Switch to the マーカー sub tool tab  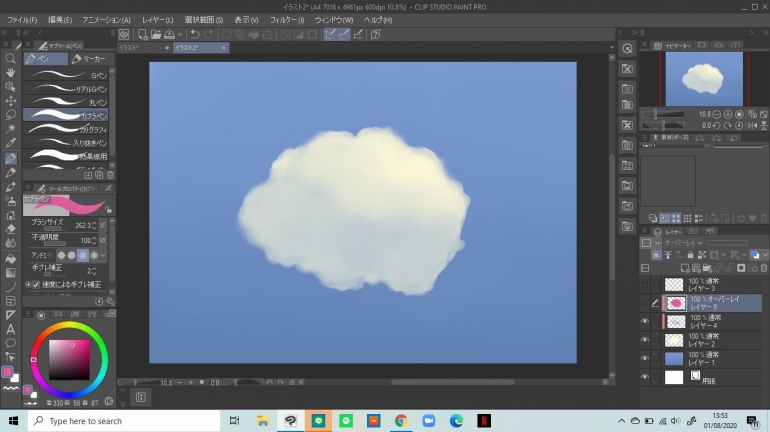[x=89, y=59]
